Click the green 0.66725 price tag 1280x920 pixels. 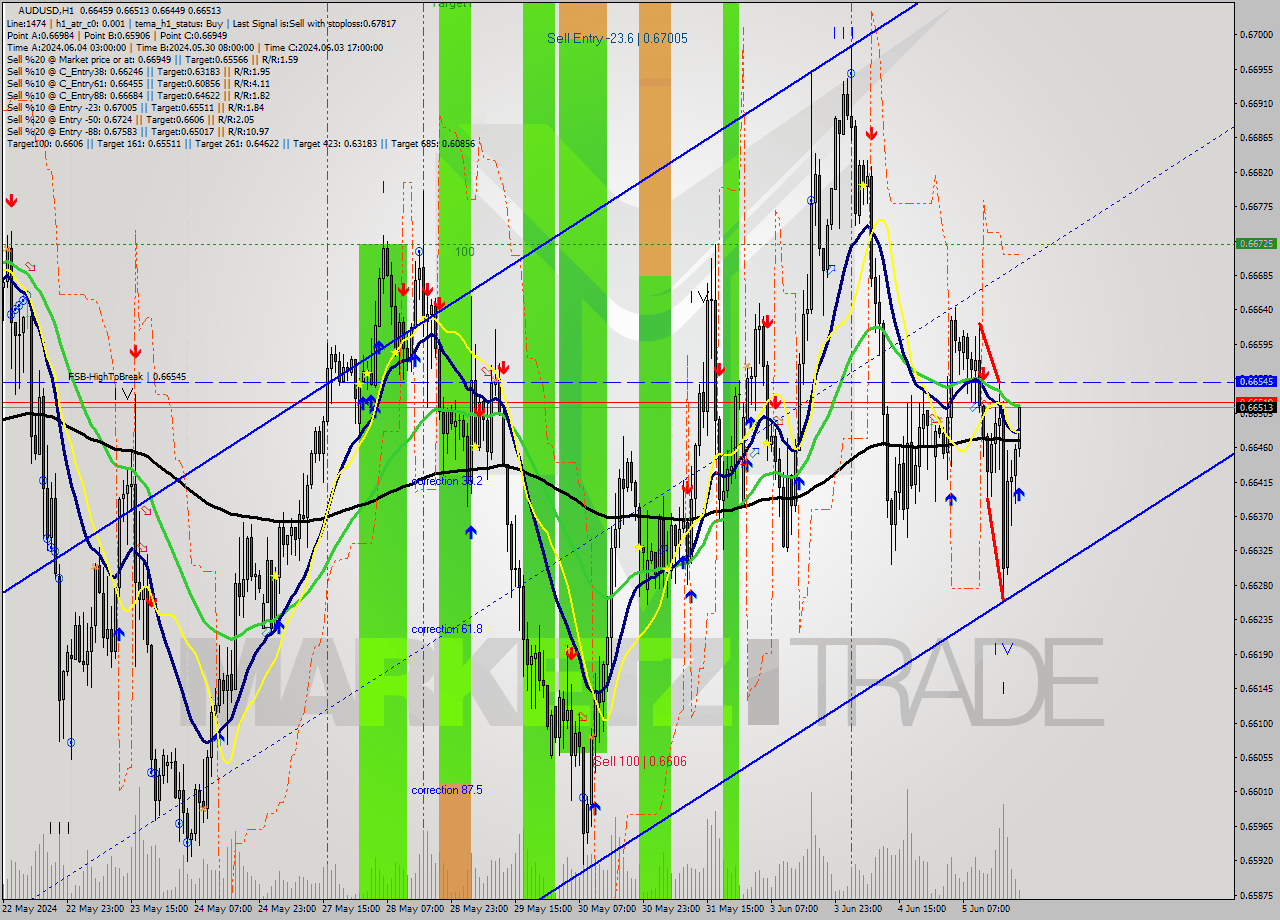(1256, 243)
